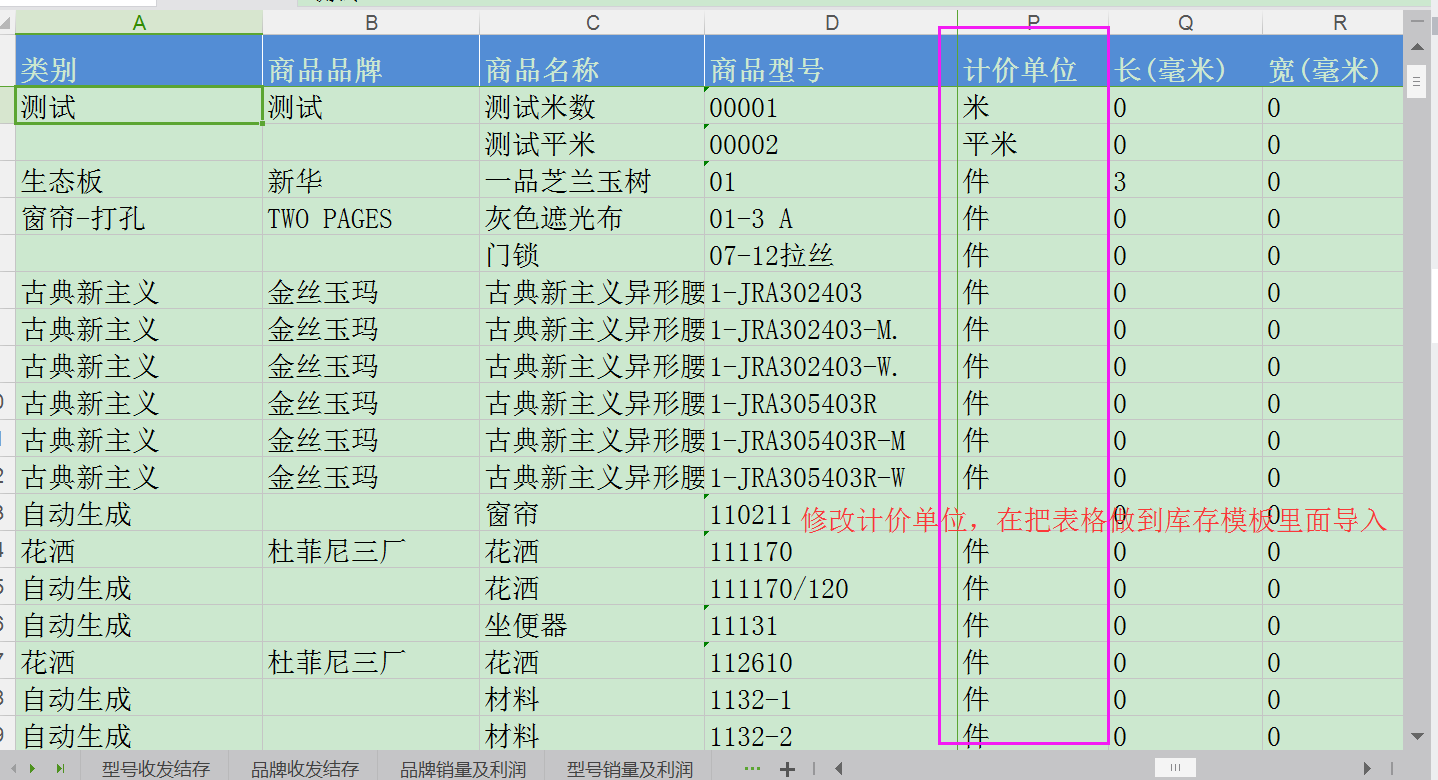
Task: Select column Q header
Action: pyautogui.click(x=1186, y=22)
